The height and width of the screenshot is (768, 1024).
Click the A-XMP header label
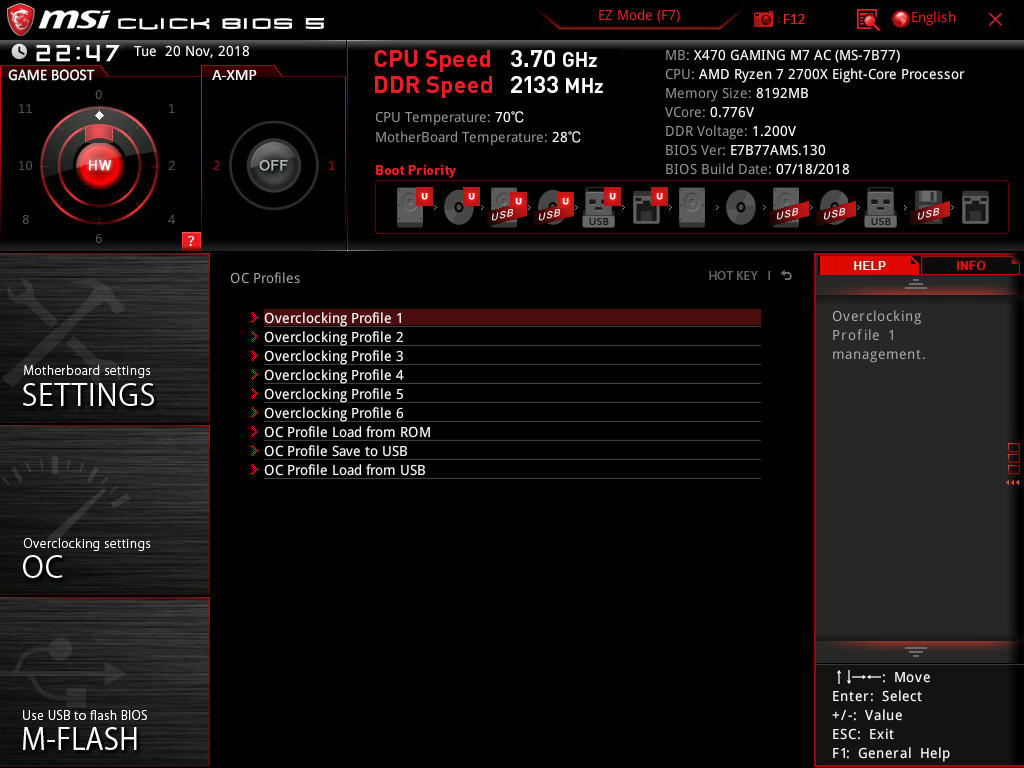point(234,75)
